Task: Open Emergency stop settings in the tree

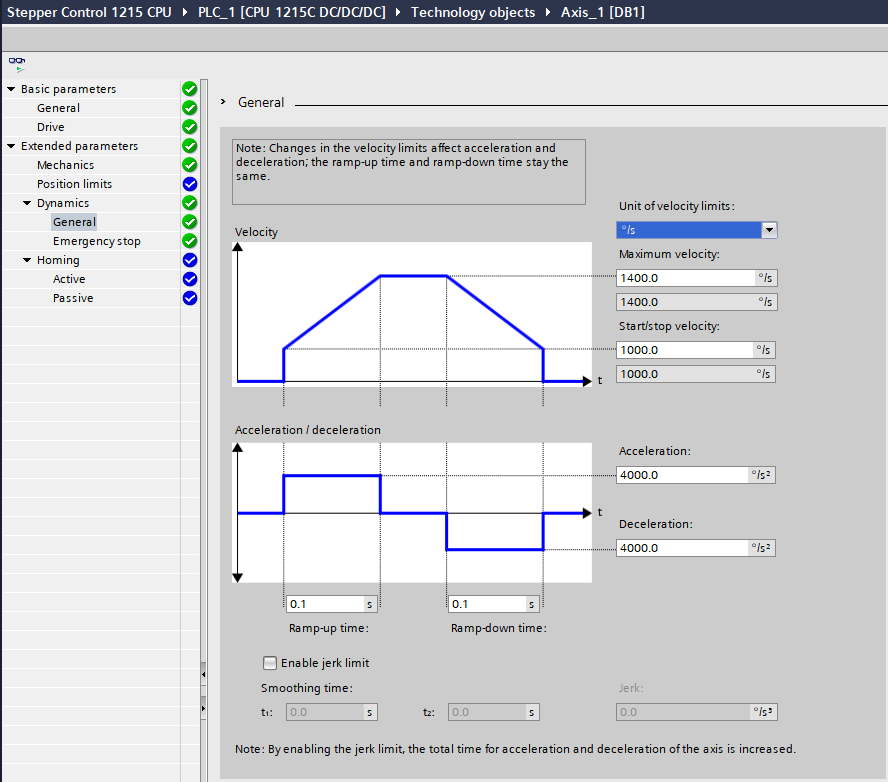Action: 96,241
